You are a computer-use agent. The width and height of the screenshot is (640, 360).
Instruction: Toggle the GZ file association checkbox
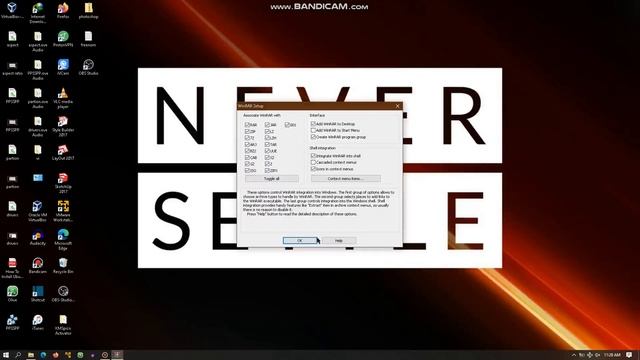pos(247,164)
